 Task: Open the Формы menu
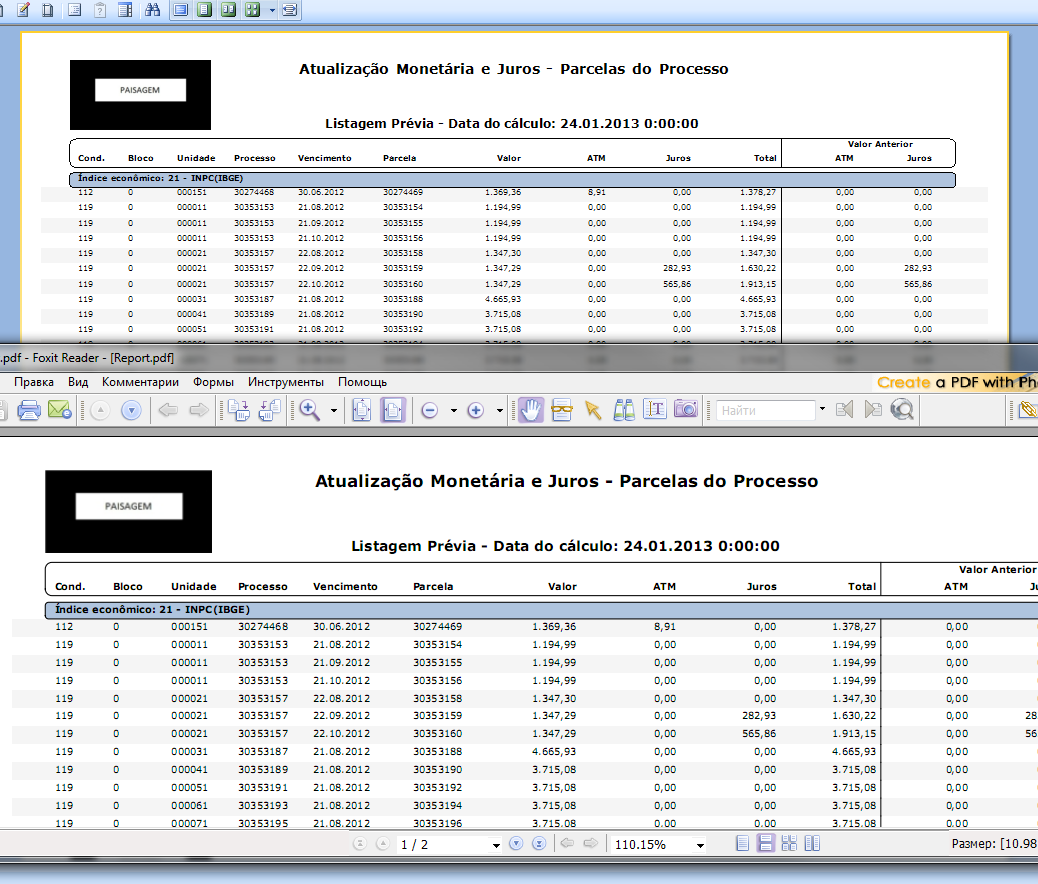tap(213, 382)
